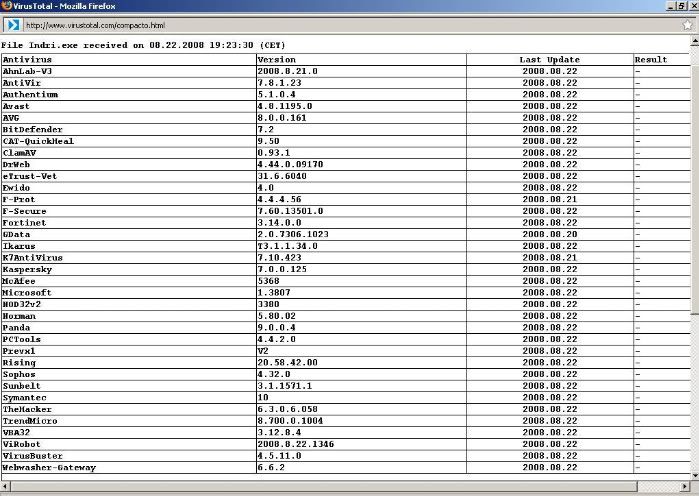This screenshot has width=699, height=496.
Task: Select the F-Prot entry
Action: pyautogui.click(x=19, y=199)
